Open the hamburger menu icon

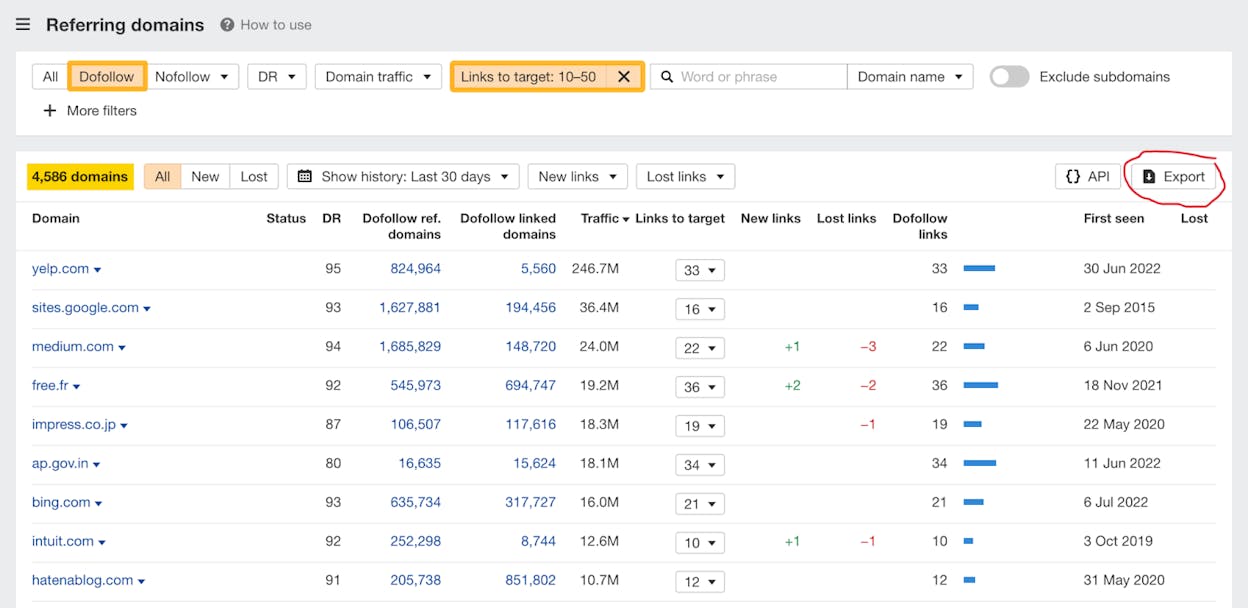[x=22, y=24]
